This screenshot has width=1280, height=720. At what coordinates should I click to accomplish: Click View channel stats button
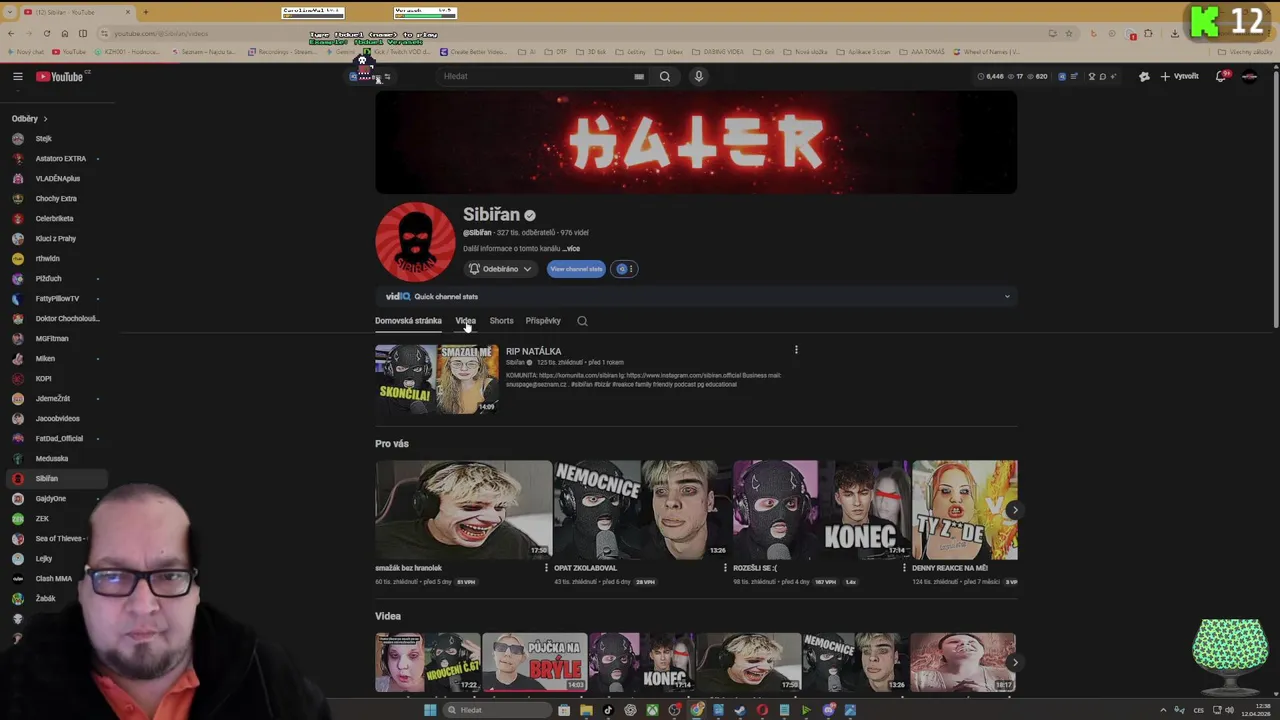click(x=576, y=268)
